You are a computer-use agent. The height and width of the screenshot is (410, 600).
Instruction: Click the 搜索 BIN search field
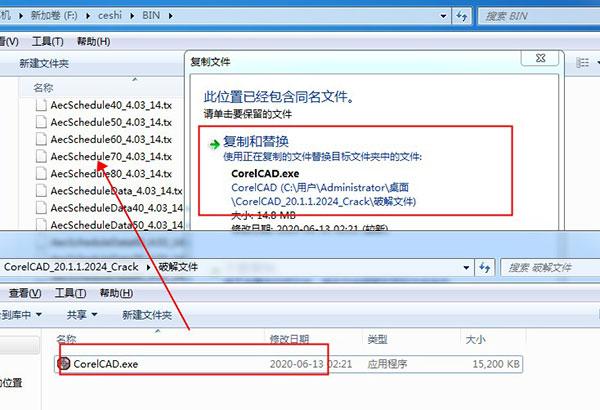[x=540, y=16]
